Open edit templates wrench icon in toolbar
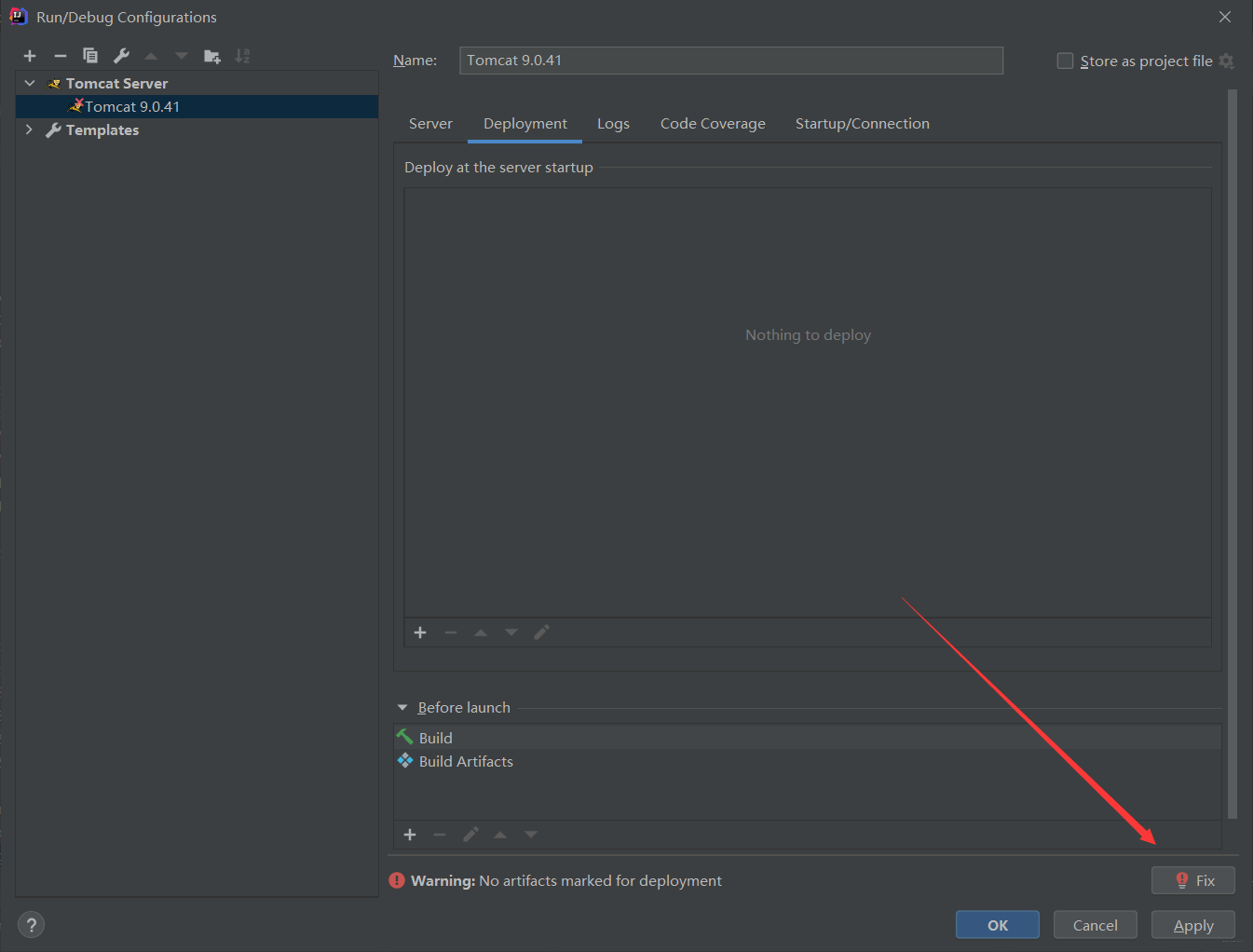Viewport: 1253px width, 952px height. pos(121,56)
